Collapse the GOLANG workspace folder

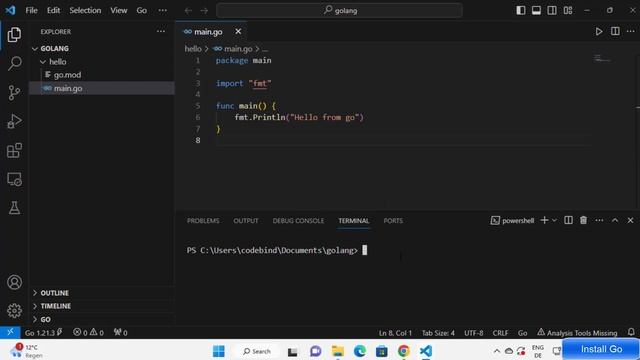(x=35, y=49)
